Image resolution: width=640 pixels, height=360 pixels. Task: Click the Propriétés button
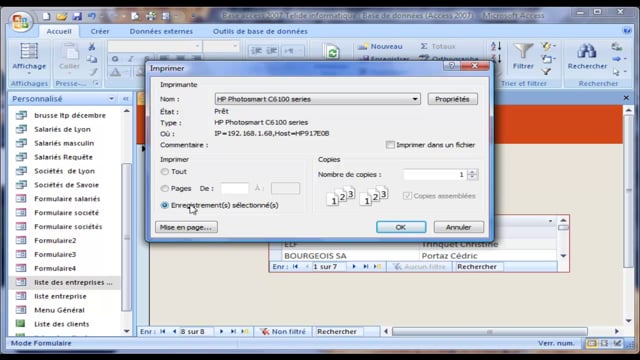(452, 99)
